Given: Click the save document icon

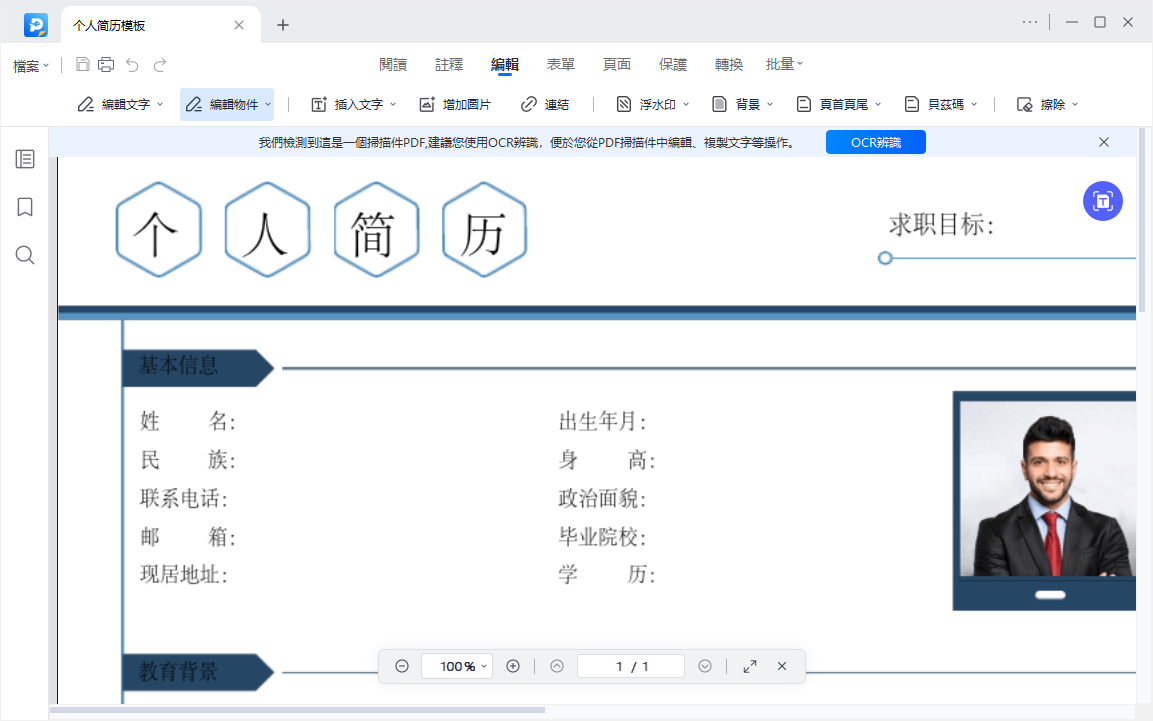Looking at the screenshot, I should pos(83,64).
